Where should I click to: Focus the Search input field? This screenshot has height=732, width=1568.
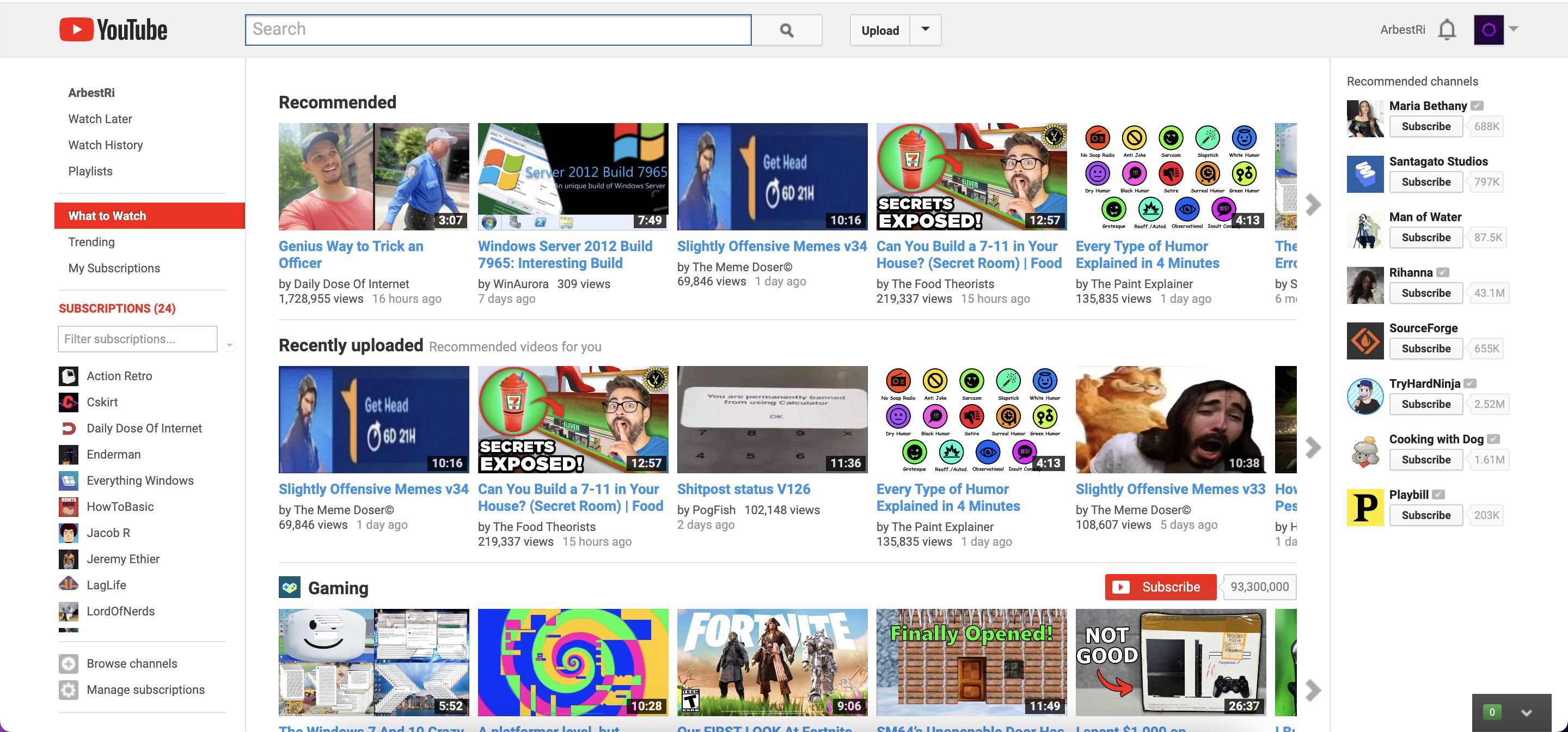[498, 30]
